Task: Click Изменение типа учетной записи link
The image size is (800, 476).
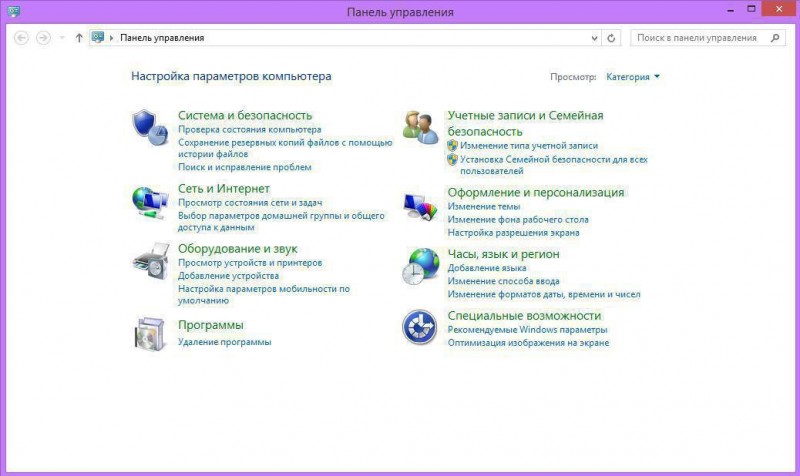Action: coord(529,146)
